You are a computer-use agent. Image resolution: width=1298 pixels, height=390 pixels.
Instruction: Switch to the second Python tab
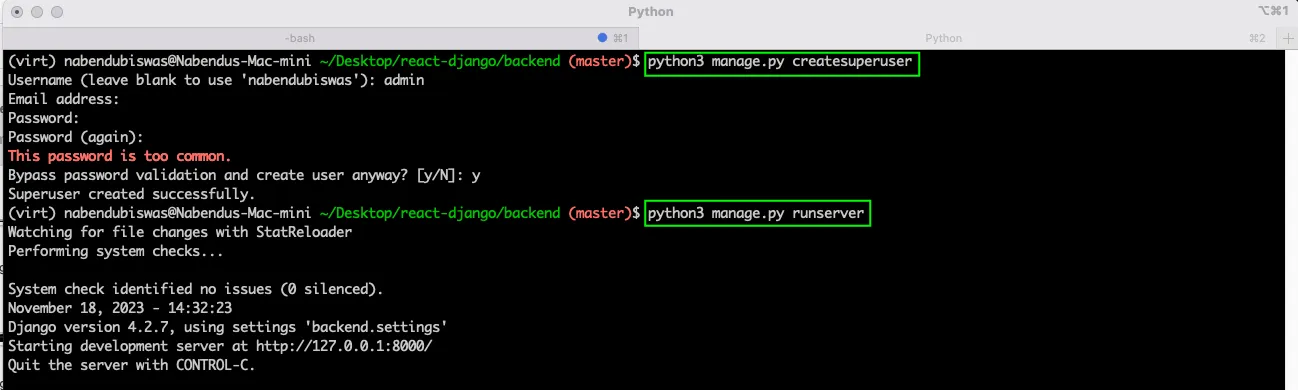pos(943,38)
